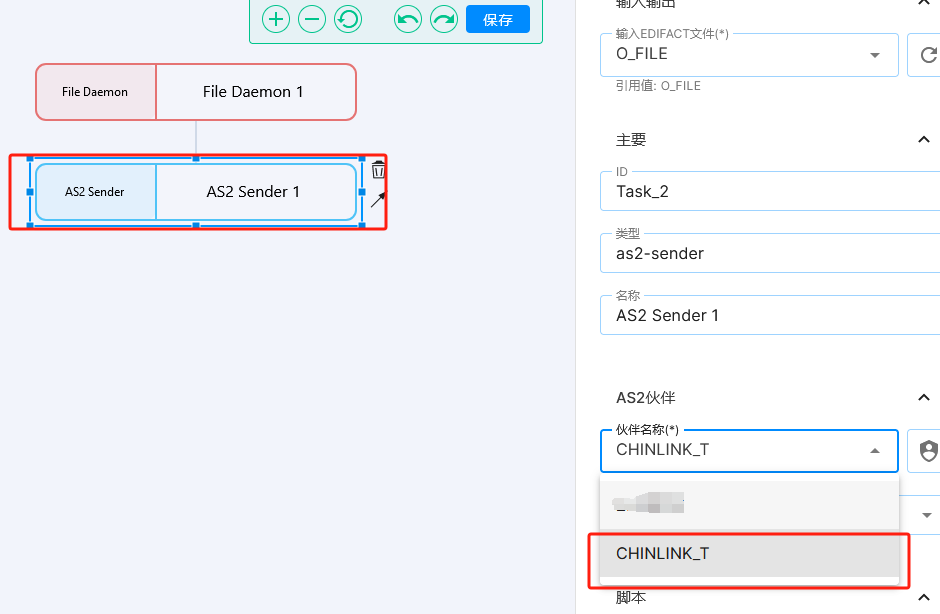Reset the canvas view with circular arrow

348,19
